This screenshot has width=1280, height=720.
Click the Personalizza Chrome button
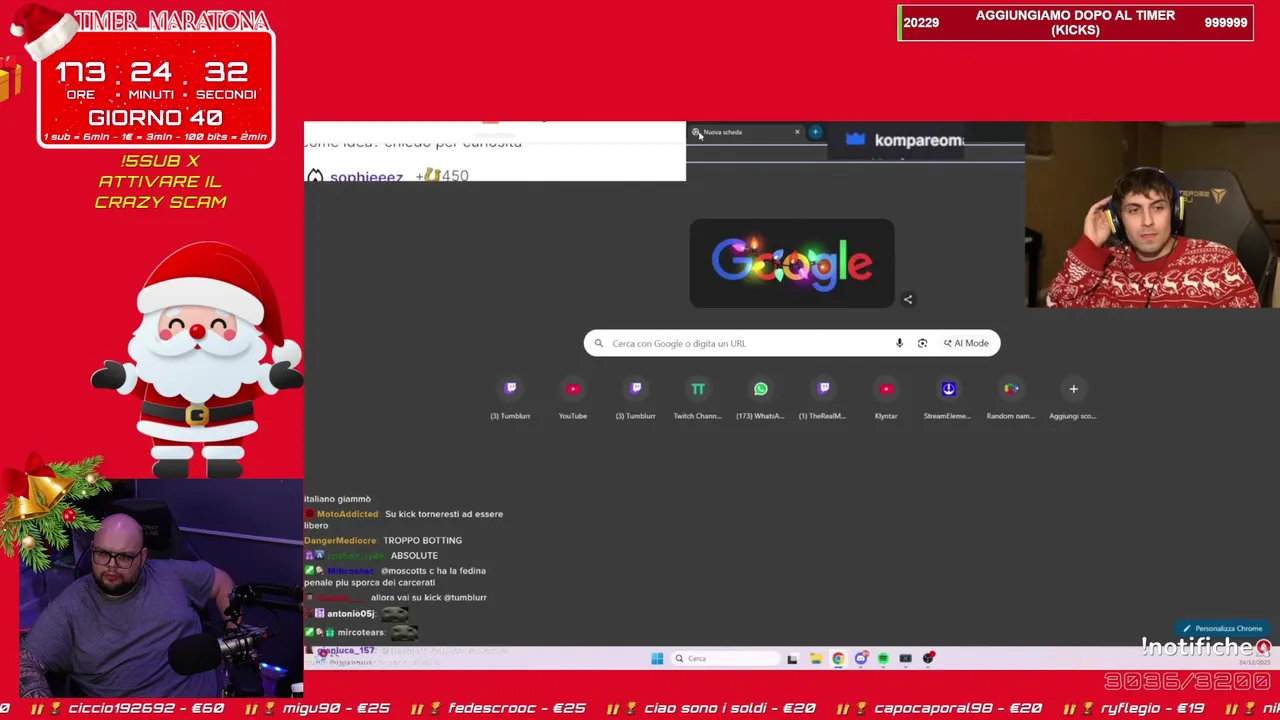1222,629
